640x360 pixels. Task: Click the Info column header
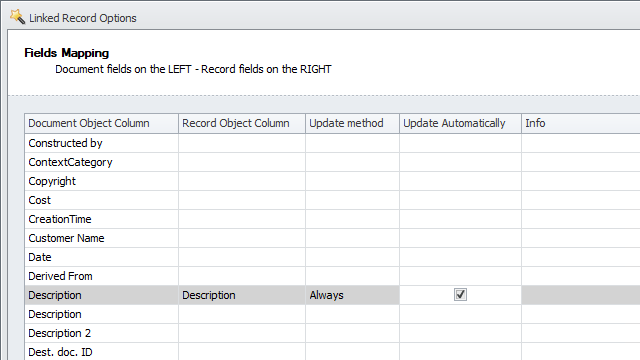click(x=580, y=123)
